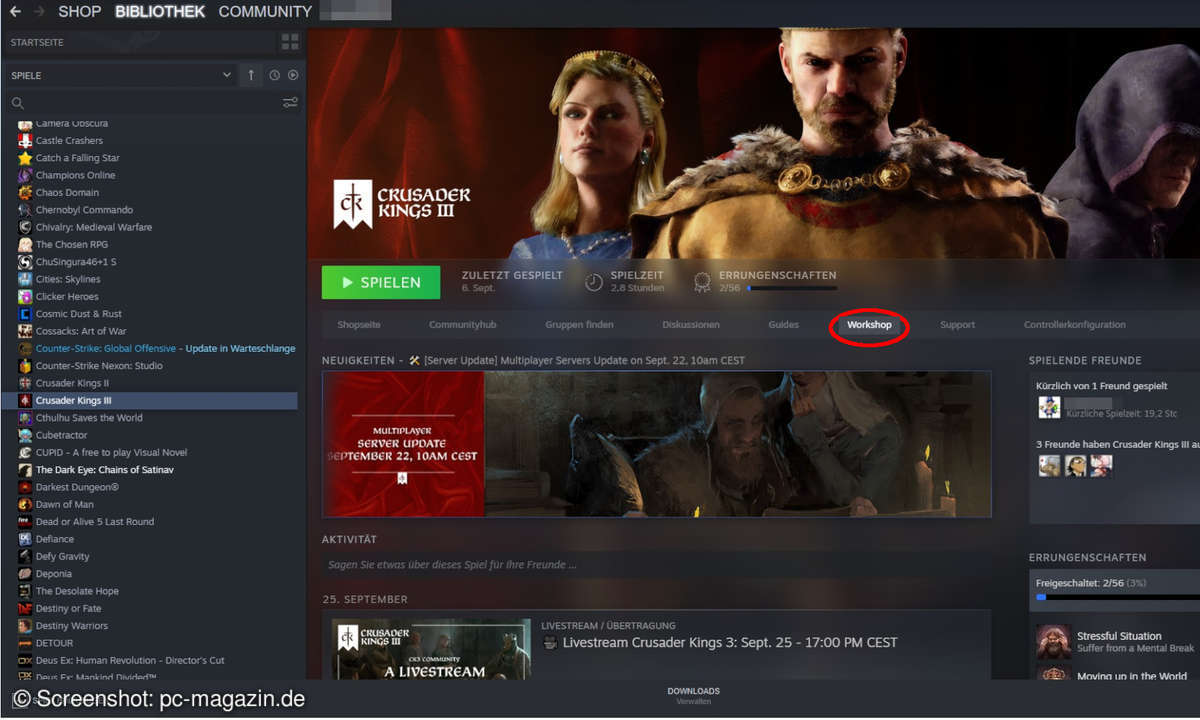This screenshot has width=1200, height=720.
Task: Click first friend avatar owning Crusader Kings III
Action: [1049, 465]
